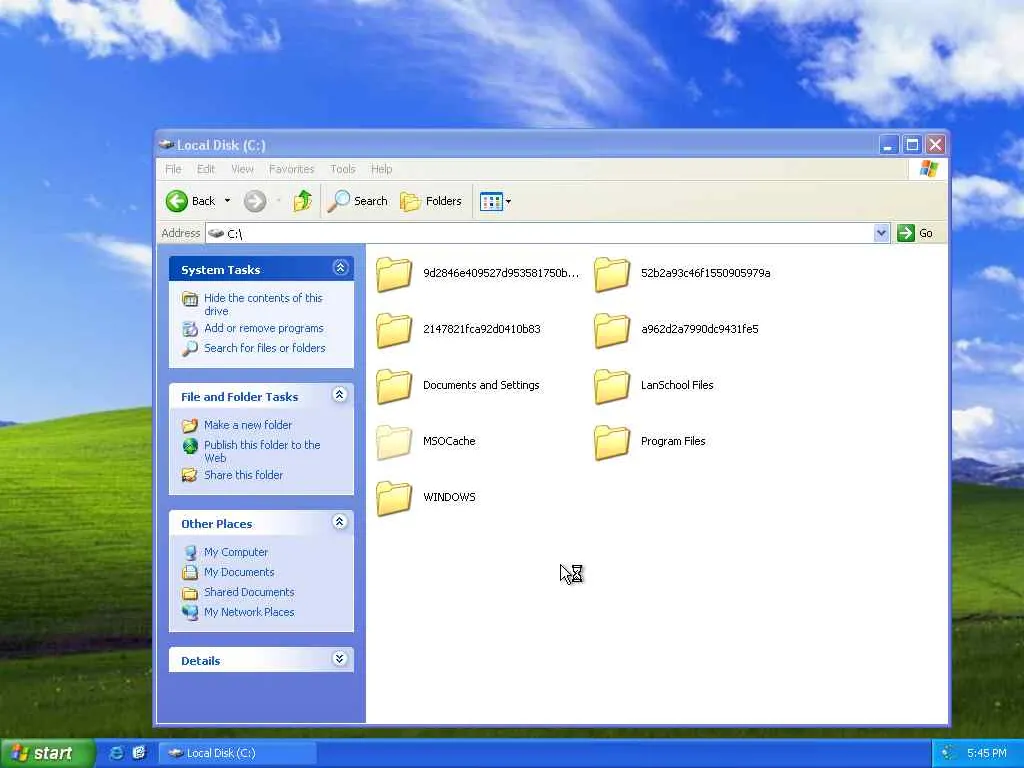The height and width of the screenshot is (768, 1024).
Task: Maximize the Local Disk (C:) window
Action: click(x=912, y=144)
